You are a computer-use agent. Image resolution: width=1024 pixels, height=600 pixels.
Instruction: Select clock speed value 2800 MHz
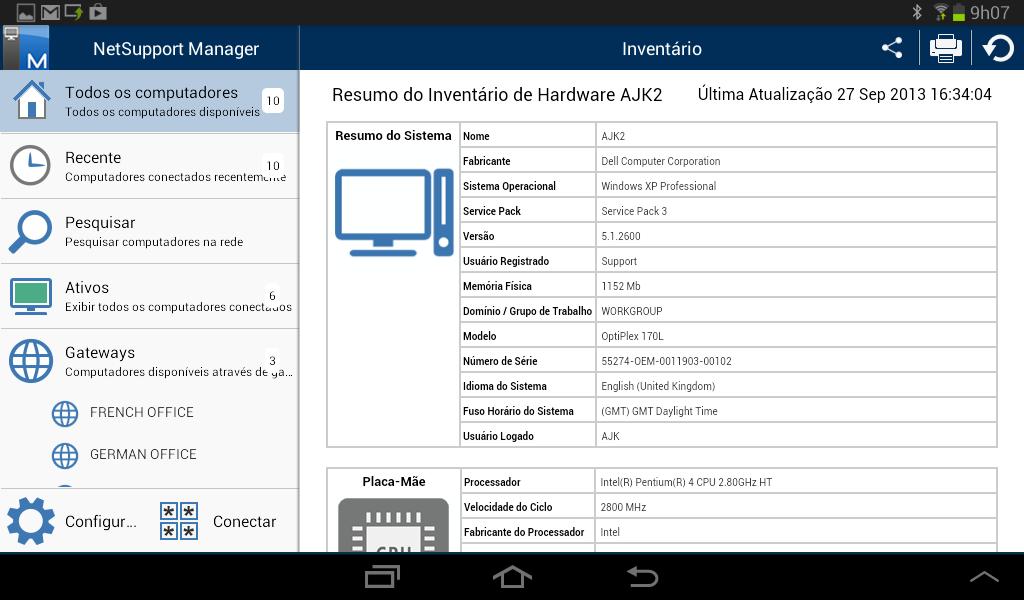click(x=623, y=507)
